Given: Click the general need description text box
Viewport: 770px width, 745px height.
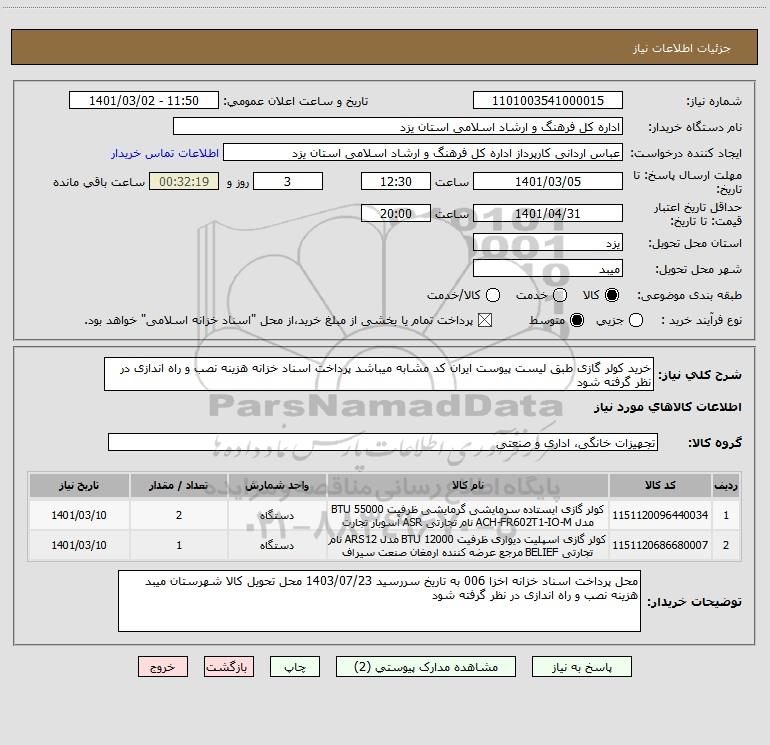Looking at the screenshot, I should click(379, 374).
